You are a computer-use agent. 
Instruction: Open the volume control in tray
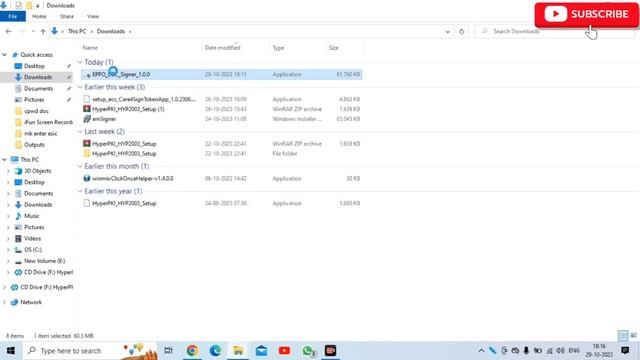(x=560, y=351)
